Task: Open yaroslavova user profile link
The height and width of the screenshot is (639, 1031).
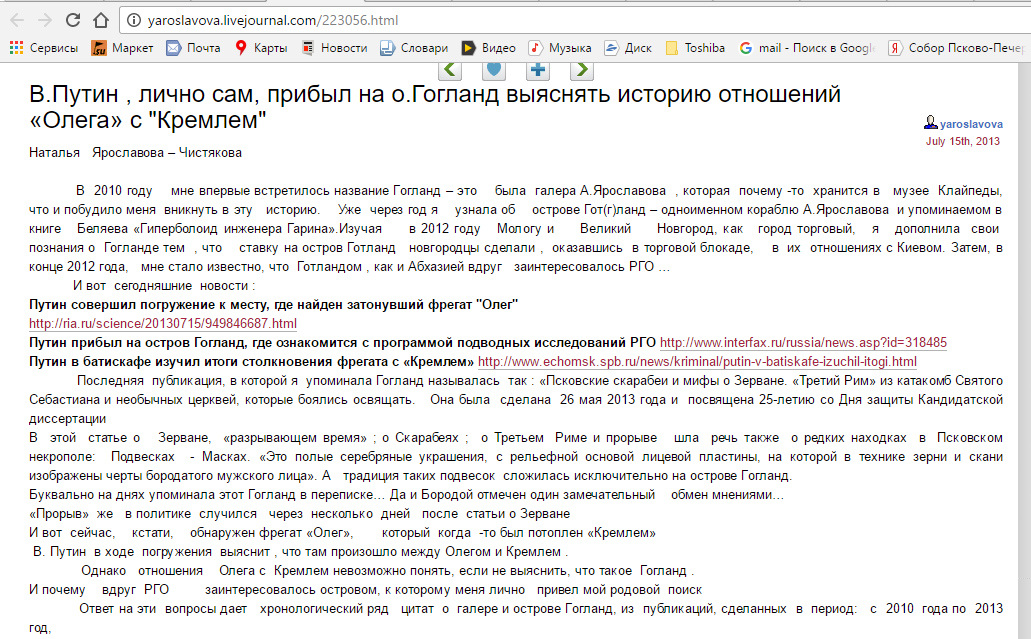Action: click(971, 124)
